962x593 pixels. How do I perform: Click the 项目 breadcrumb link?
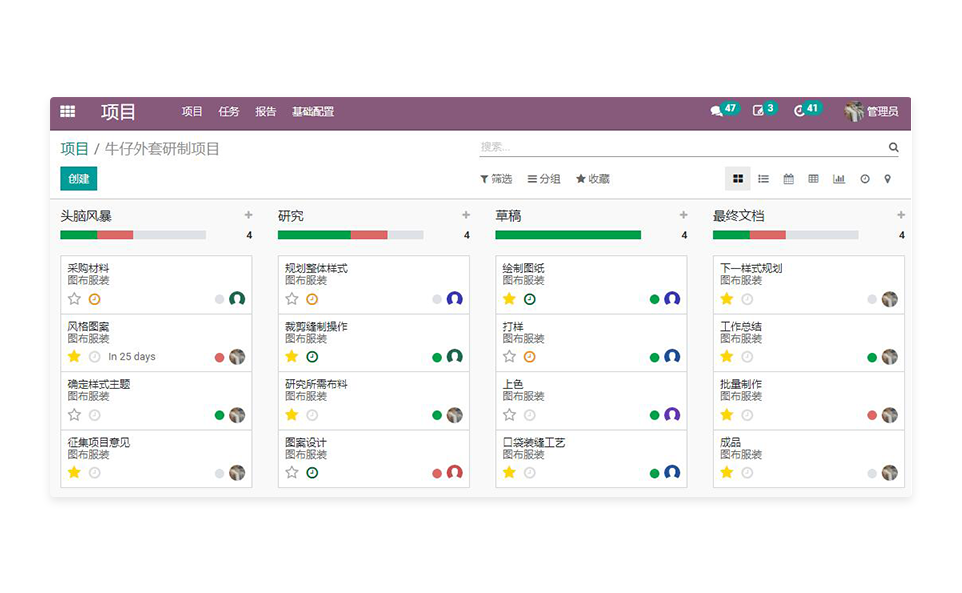[74, 149]
